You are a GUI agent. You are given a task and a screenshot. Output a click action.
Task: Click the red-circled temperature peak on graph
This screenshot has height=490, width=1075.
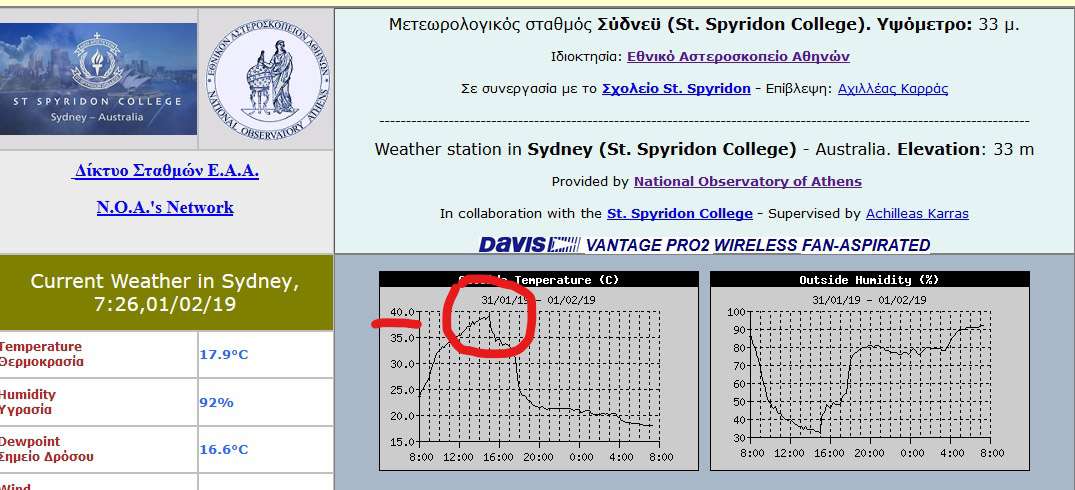click(x=489, y=316)
